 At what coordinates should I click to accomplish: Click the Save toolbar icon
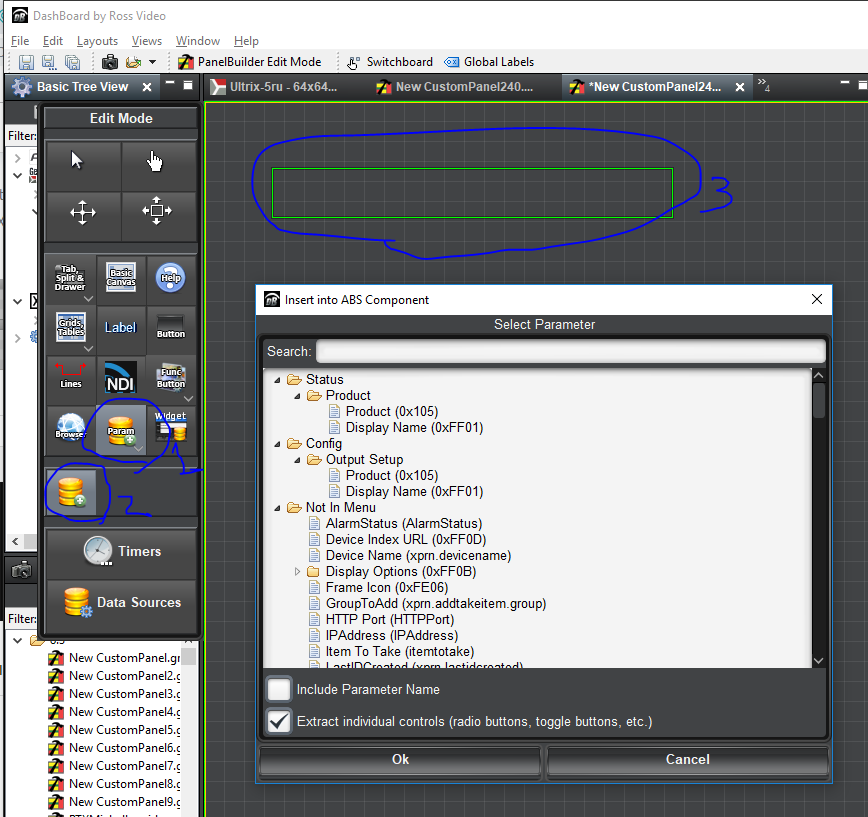[x=26, y=62]
